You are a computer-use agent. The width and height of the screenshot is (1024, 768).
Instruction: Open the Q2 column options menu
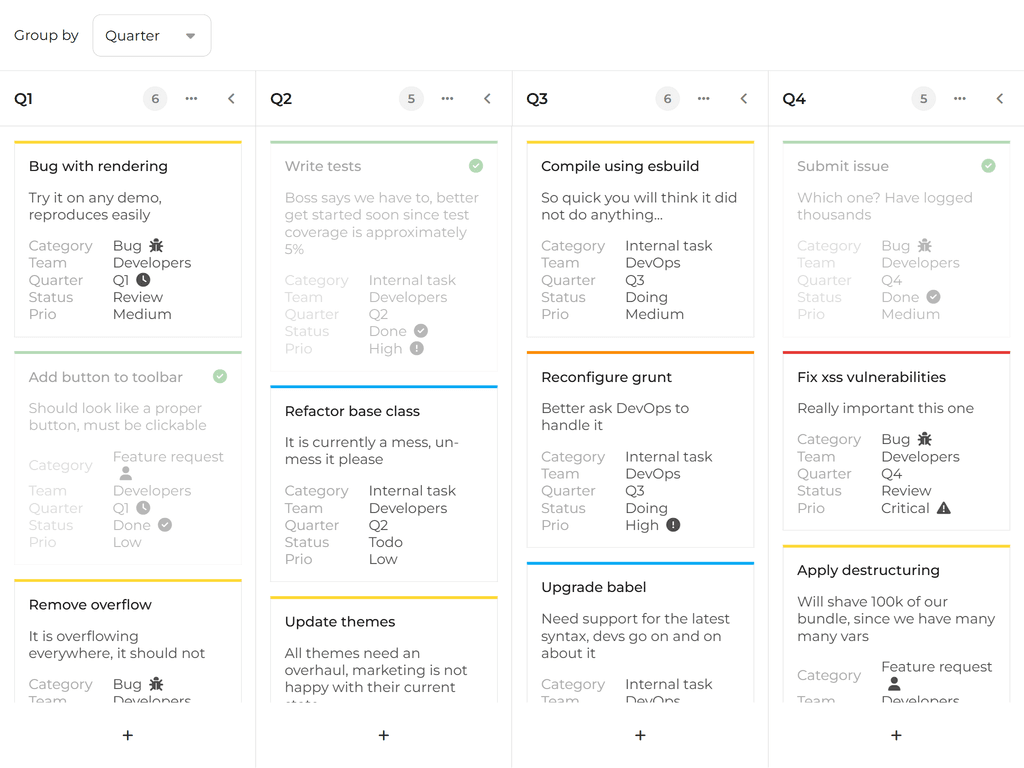point(447,99)
